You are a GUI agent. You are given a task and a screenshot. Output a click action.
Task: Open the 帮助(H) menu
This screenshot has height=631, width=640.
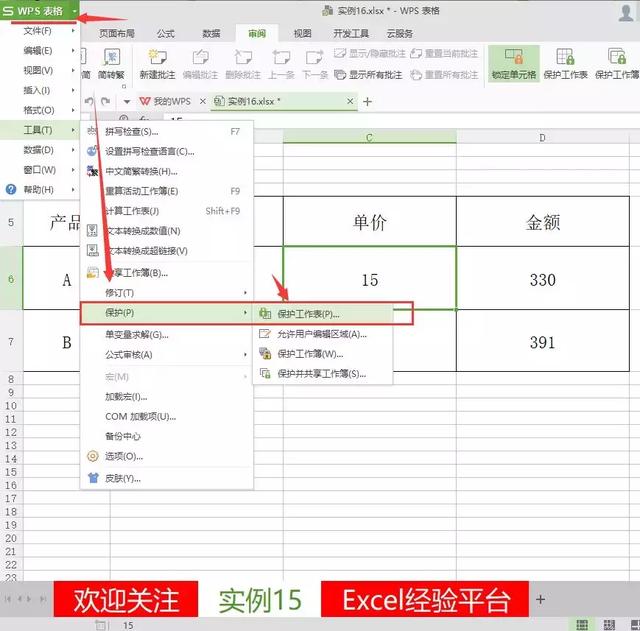40,190
